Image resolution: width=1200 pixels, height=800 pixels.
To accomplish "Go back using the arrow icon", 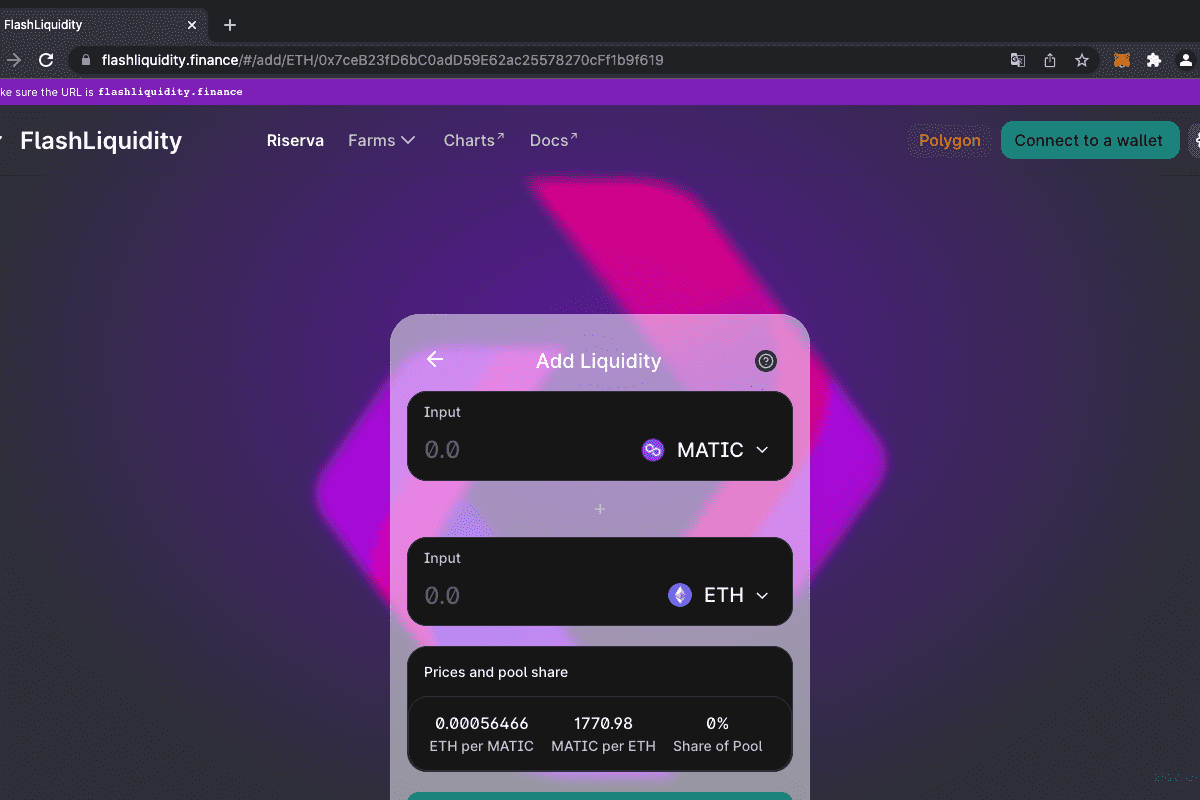I will [434, 360].
